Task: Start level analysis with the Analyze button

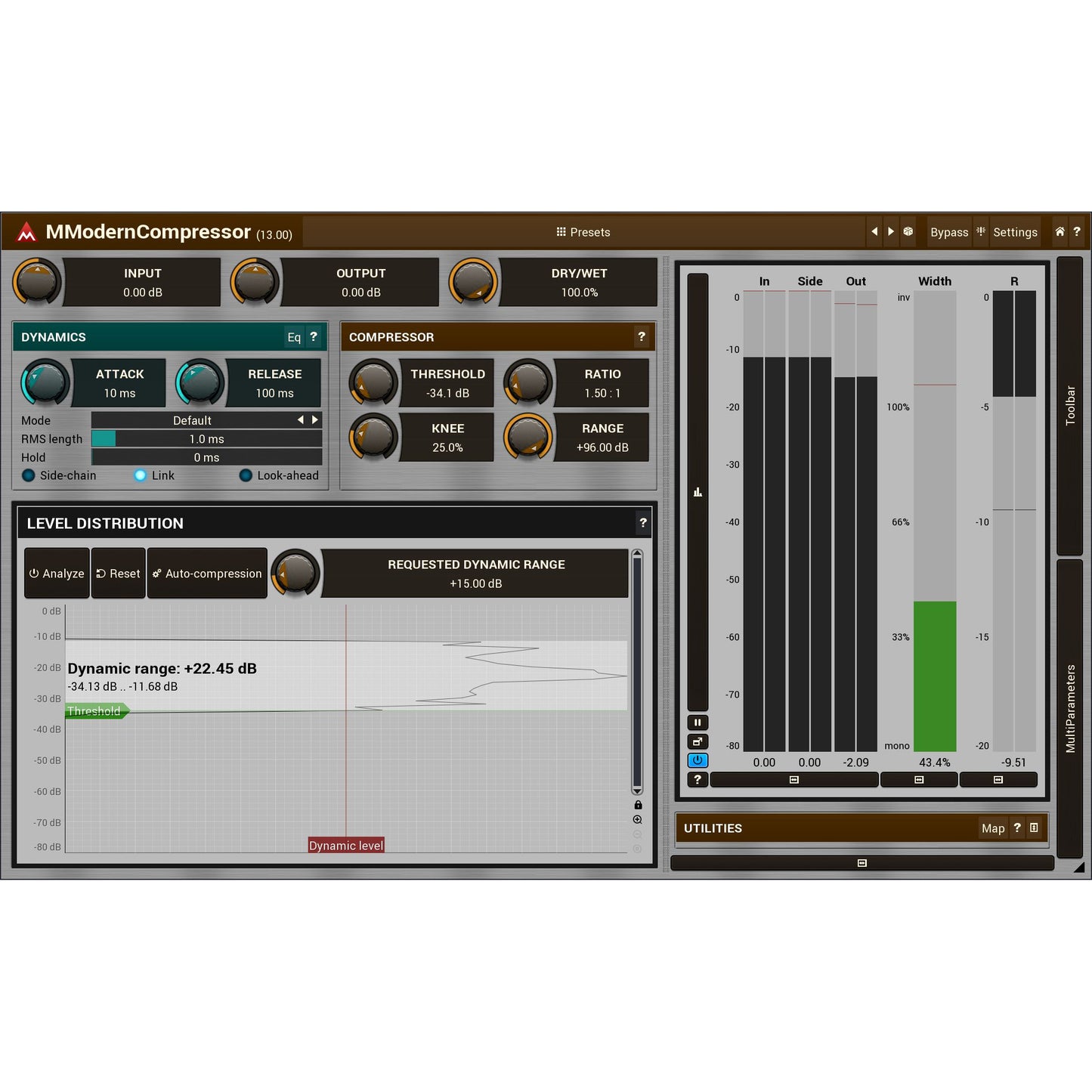Action: pyautogui.click(x=57, y=573)
